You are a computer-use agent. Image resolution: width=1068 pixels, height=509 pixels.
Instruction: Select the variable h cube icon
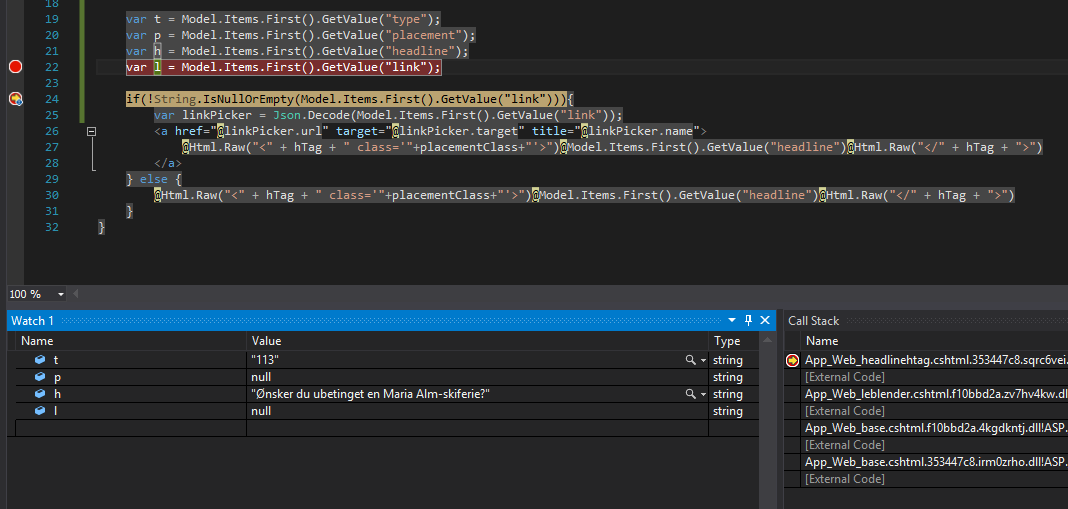(x=40, y=394)
